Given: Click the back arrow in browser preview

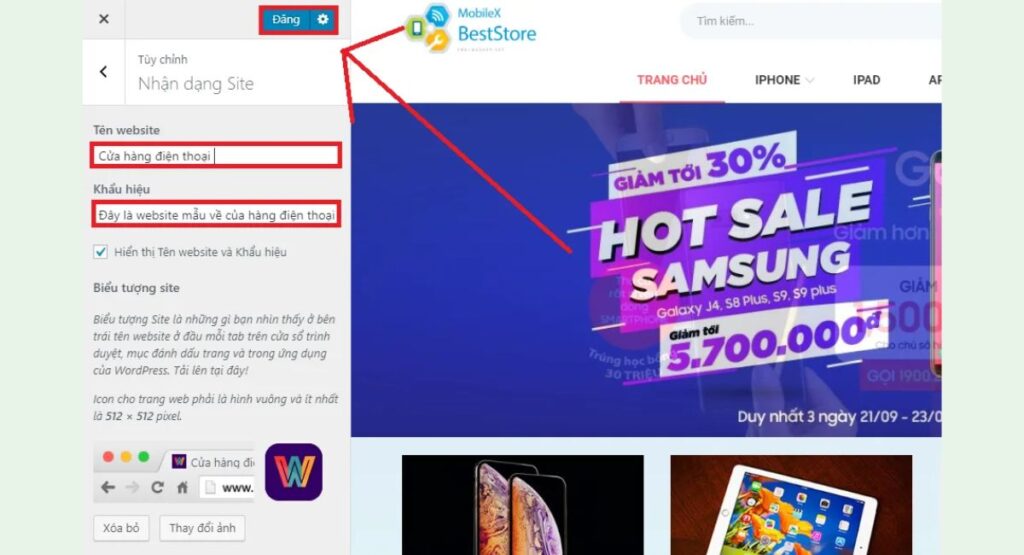Looking at the screenshot, I should [x=108, y=487].
